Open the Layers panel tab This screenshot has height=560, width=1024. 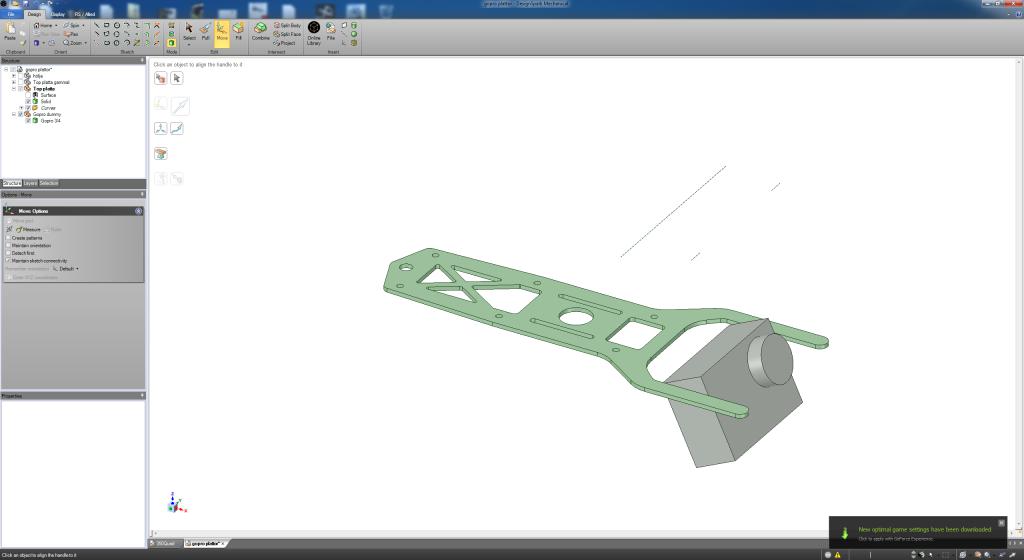(x=30, y=183)
